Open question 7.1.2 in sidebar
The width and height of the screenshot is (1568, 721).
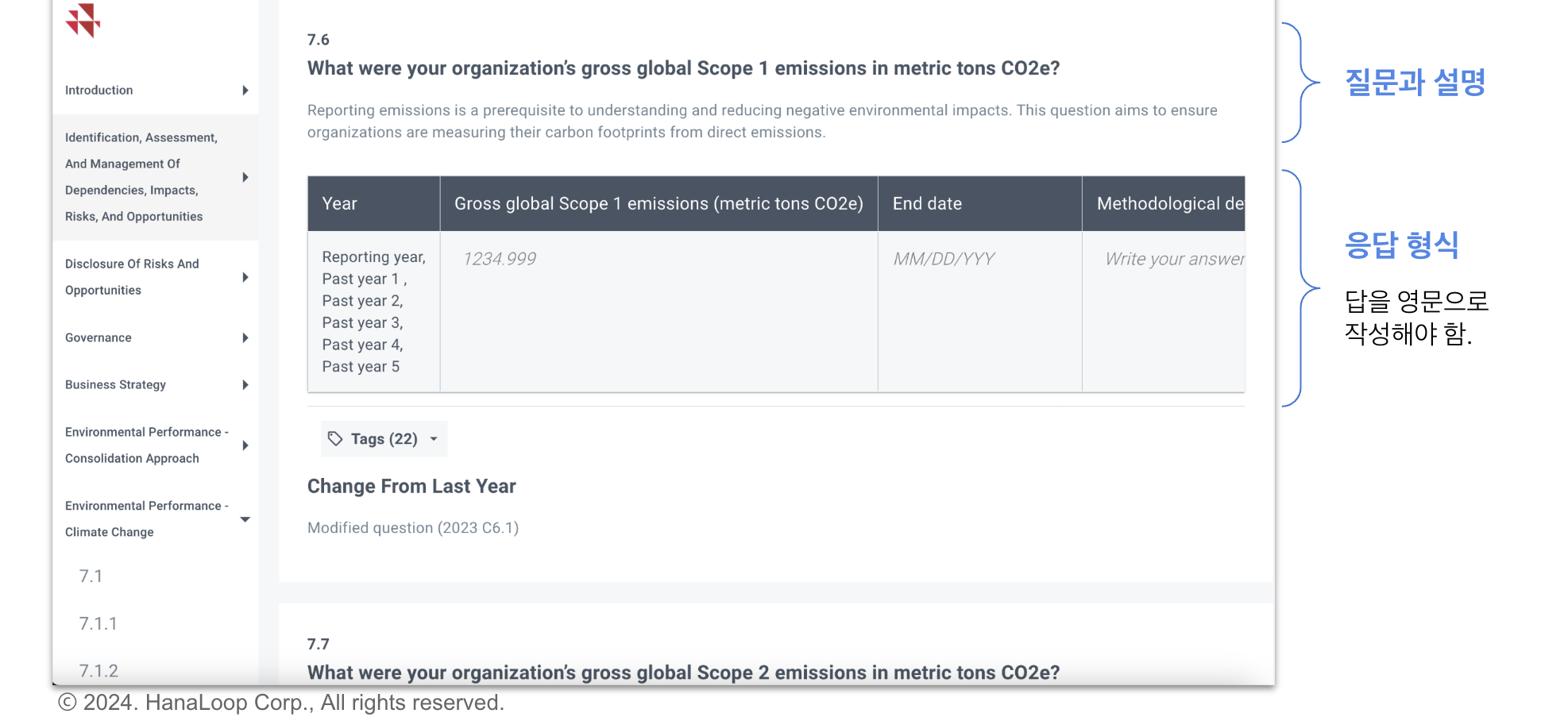[x=98, y=671]
